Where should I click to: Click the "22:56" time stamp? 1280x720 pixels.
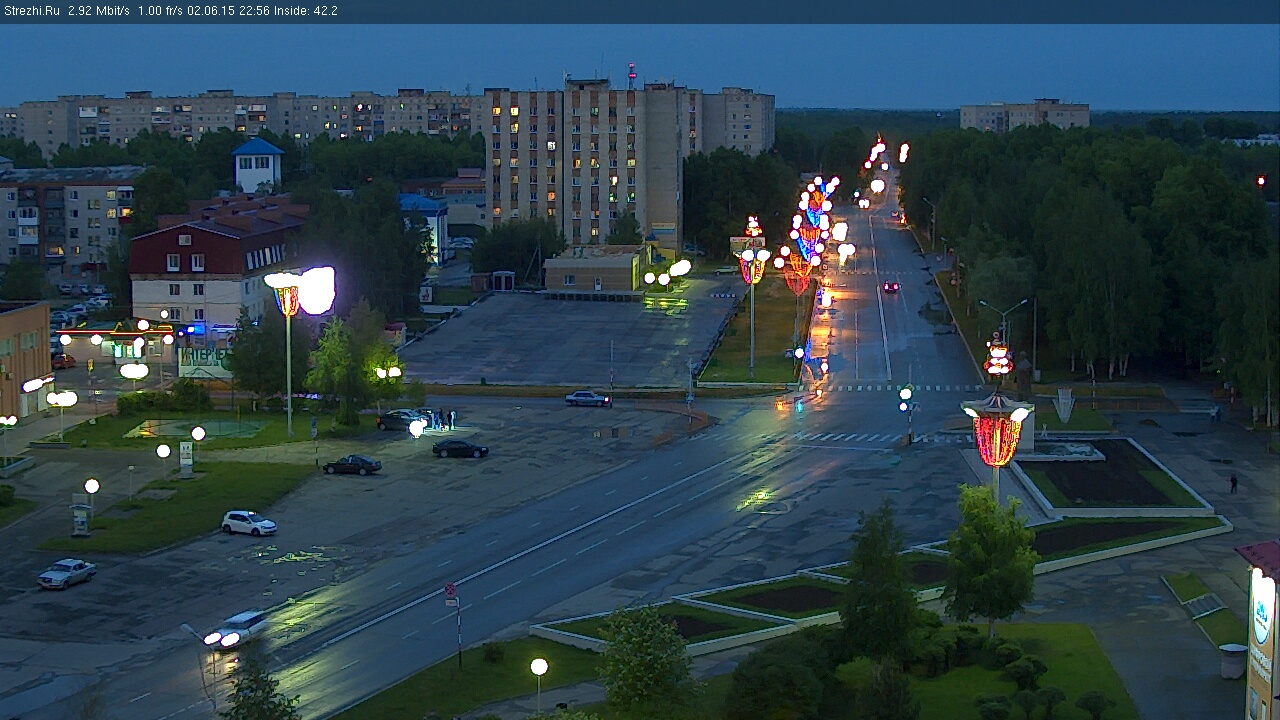pyautogui.click(x=254, y=11)
